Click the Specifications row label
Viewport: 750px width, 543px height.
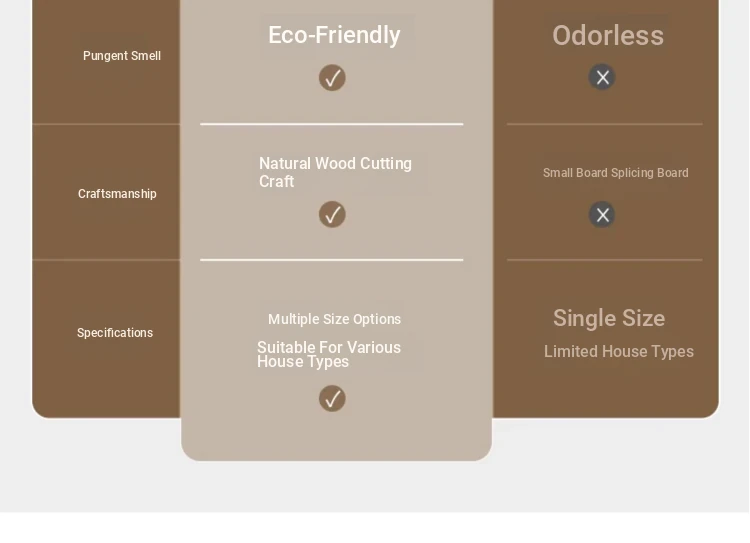pyautogui.click(x=115, y=333)
